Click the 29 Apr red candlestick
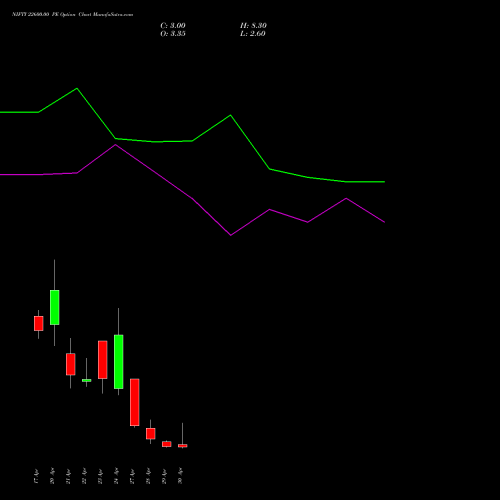 coord(167,444)
